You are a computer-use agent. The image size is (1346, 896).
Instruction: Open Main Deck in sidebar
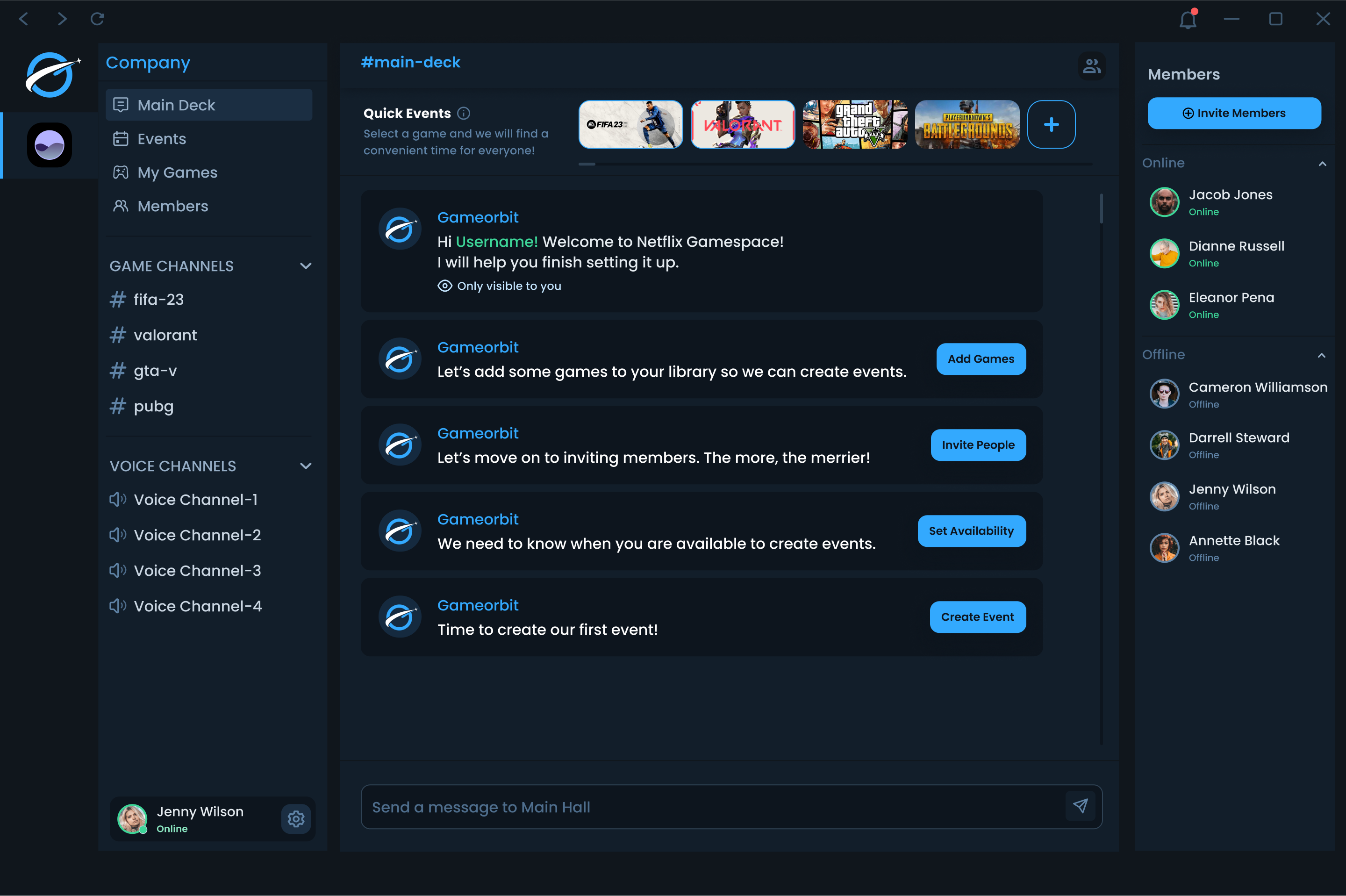click(209, 105)
